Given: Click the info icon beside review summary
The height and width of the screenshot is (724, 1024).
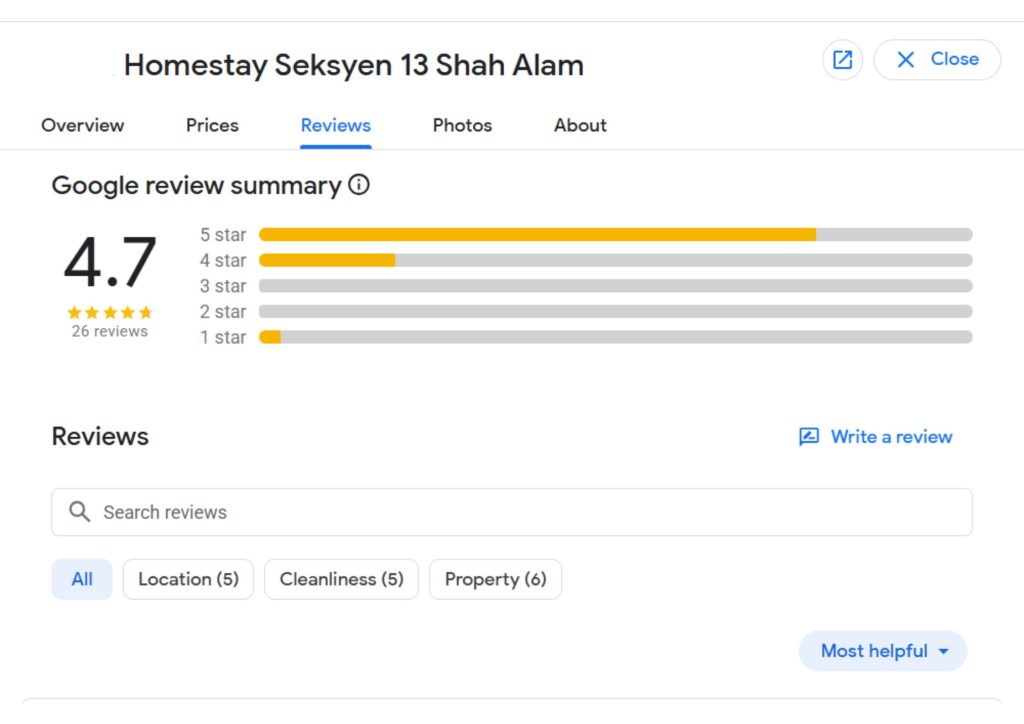Looking at the screenshot, I should click(x=359, y=185).
